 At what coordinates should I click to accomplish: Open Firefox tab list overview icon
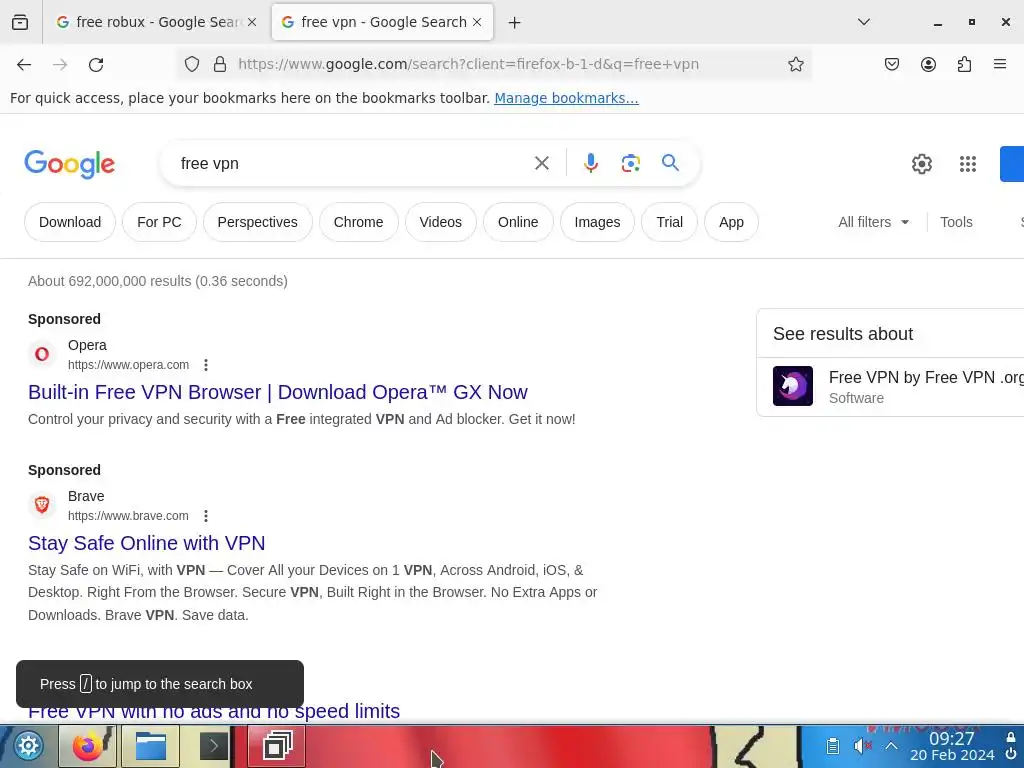(x=20, y=22)
